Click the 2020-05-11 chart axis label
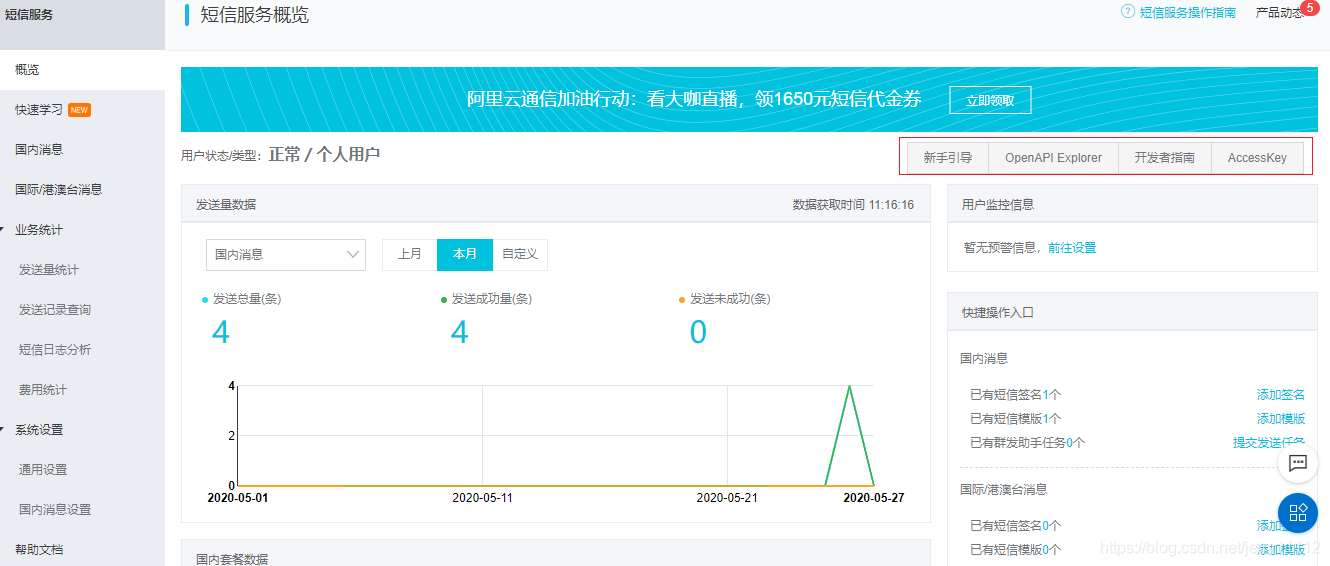This screenshot has width=1330, height=566. click(x=482, y=497)
